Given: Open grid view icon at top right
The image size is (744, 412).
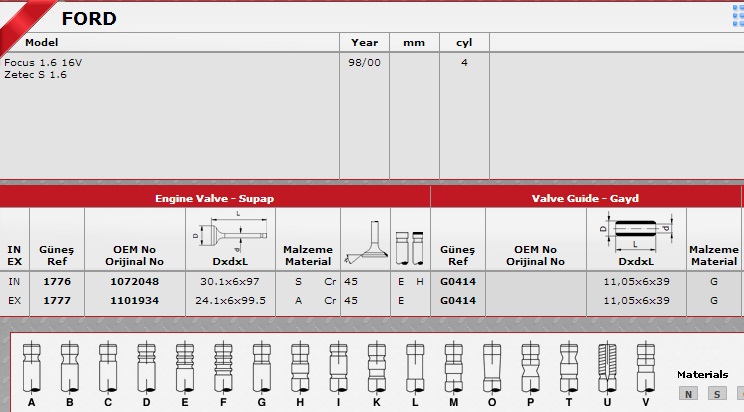Looking at the screenshot, I should [738, 14].
